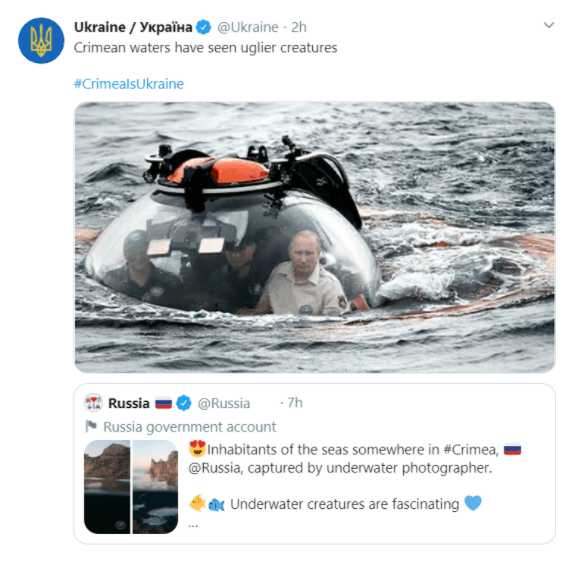Click the Russian flag emoji beside Russia name
Viewport: 588px width, 563px height.
point(164,404)
